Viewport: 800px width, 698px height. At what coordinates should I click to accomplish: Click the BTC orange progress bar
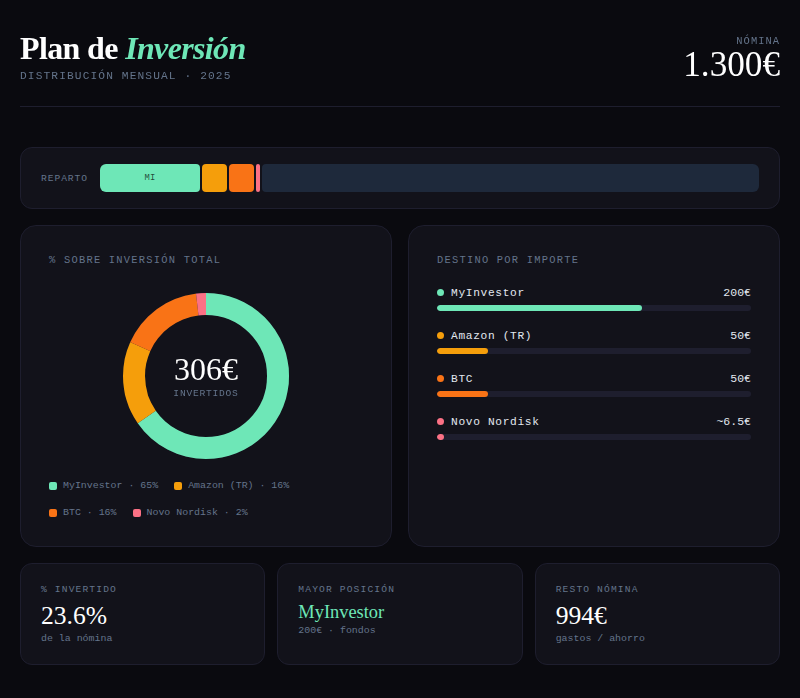462,394
